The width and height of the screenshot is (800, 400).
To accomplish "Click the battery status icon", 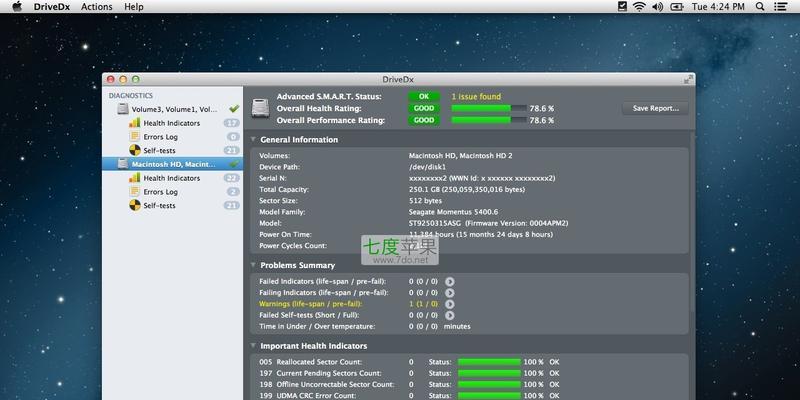I will tap(677, 7).
